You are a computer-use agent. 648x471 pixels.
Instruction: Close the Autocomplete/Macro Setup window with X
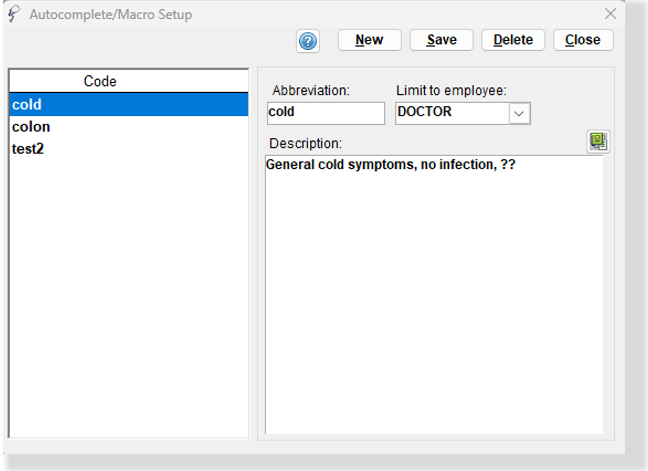tap(611, 14)
